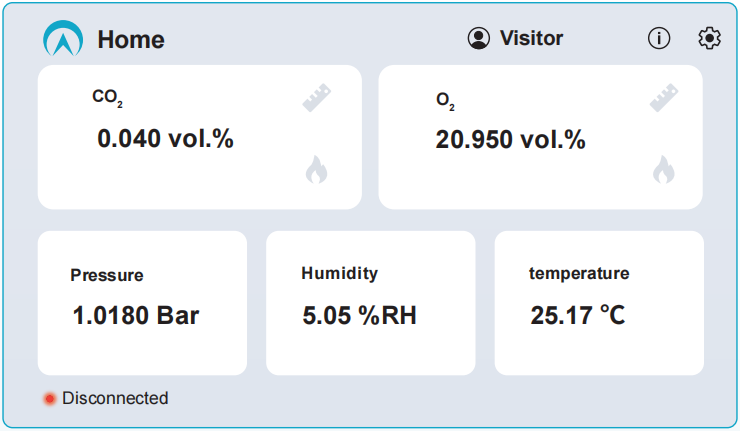Click the red connection status dot
The image size is (740, 431).
coord(50,399)
